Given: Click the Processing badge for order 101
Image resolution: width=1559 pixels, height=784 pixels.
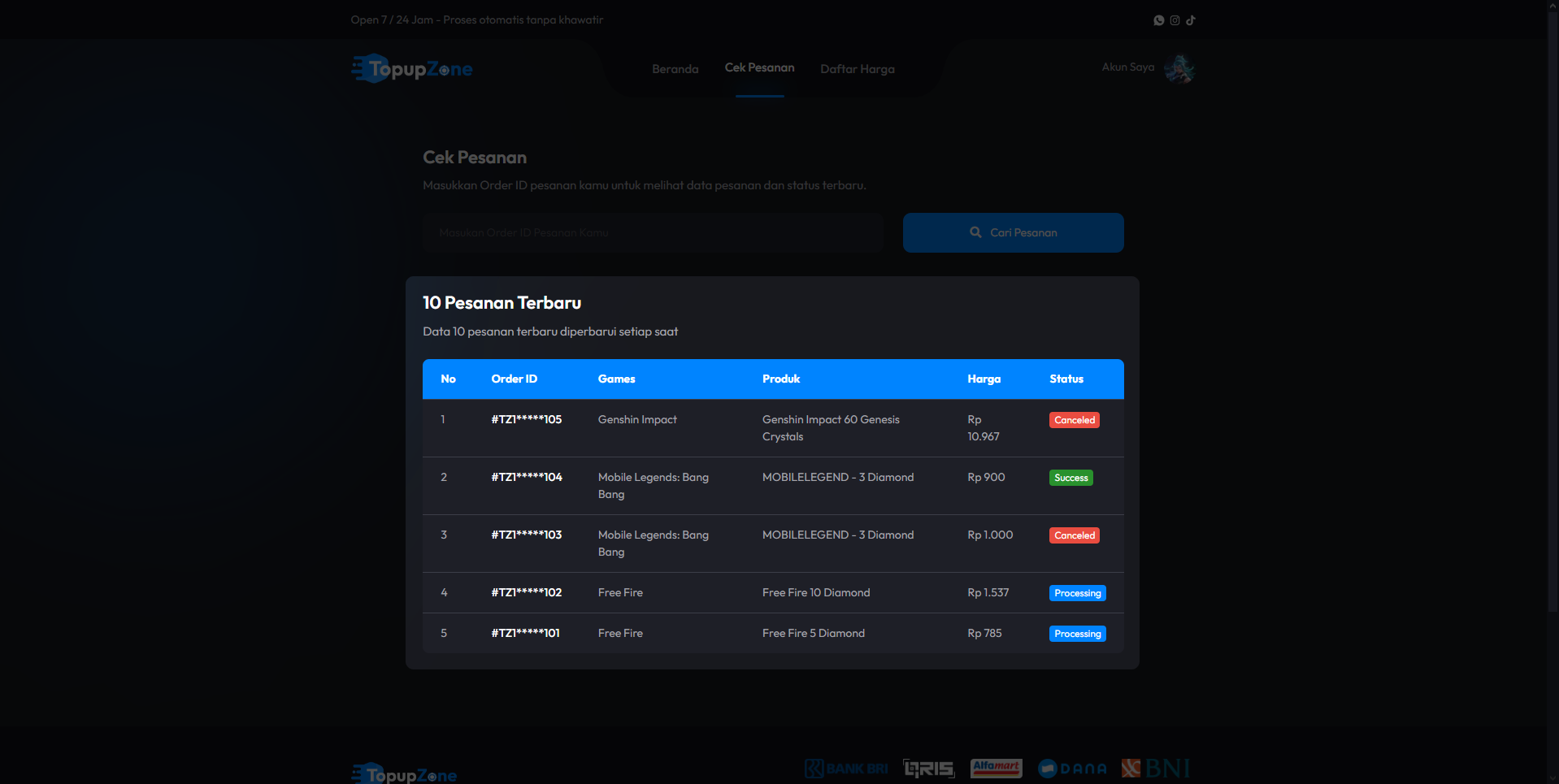Looking at the screenshot, I should (1078, 634).
